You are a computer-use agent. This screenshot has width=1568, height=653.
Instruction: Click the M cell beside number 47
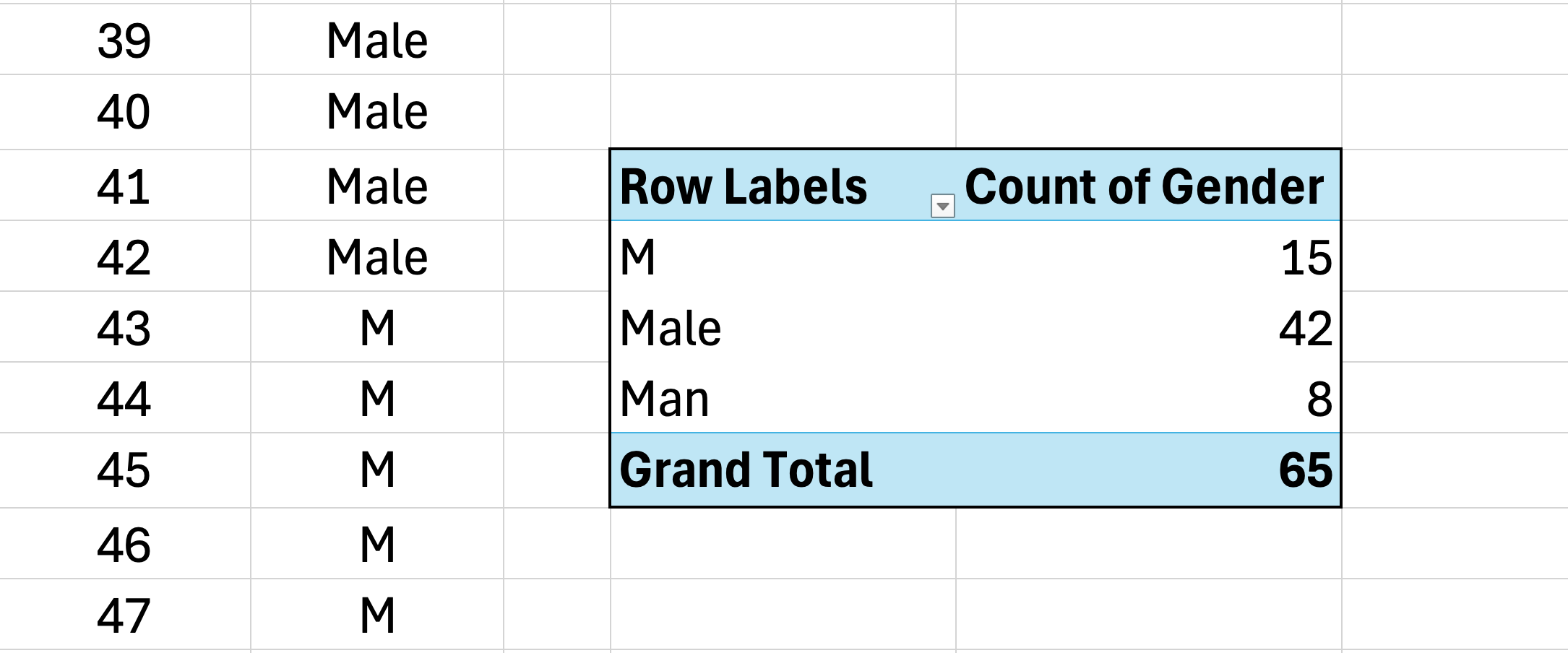[x=377, y=615]
